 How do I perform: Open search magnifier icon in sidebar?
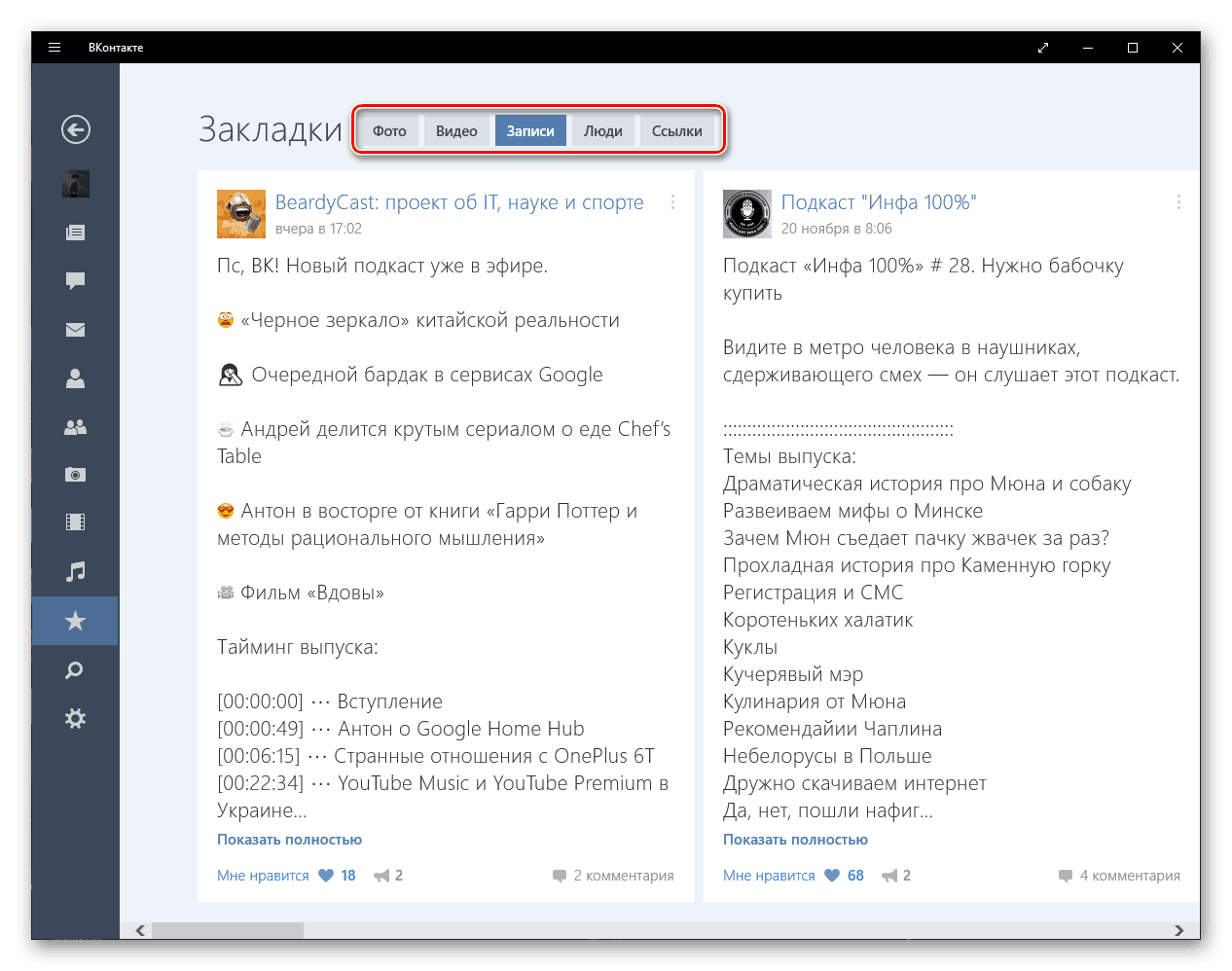point(75,670)
